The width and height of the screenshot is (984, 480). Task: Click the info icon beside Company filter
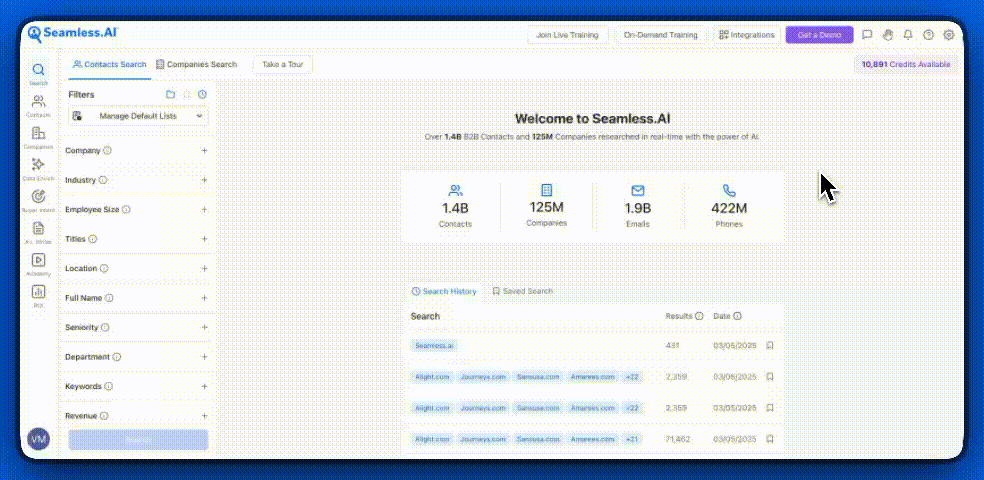tap(107, 151)
